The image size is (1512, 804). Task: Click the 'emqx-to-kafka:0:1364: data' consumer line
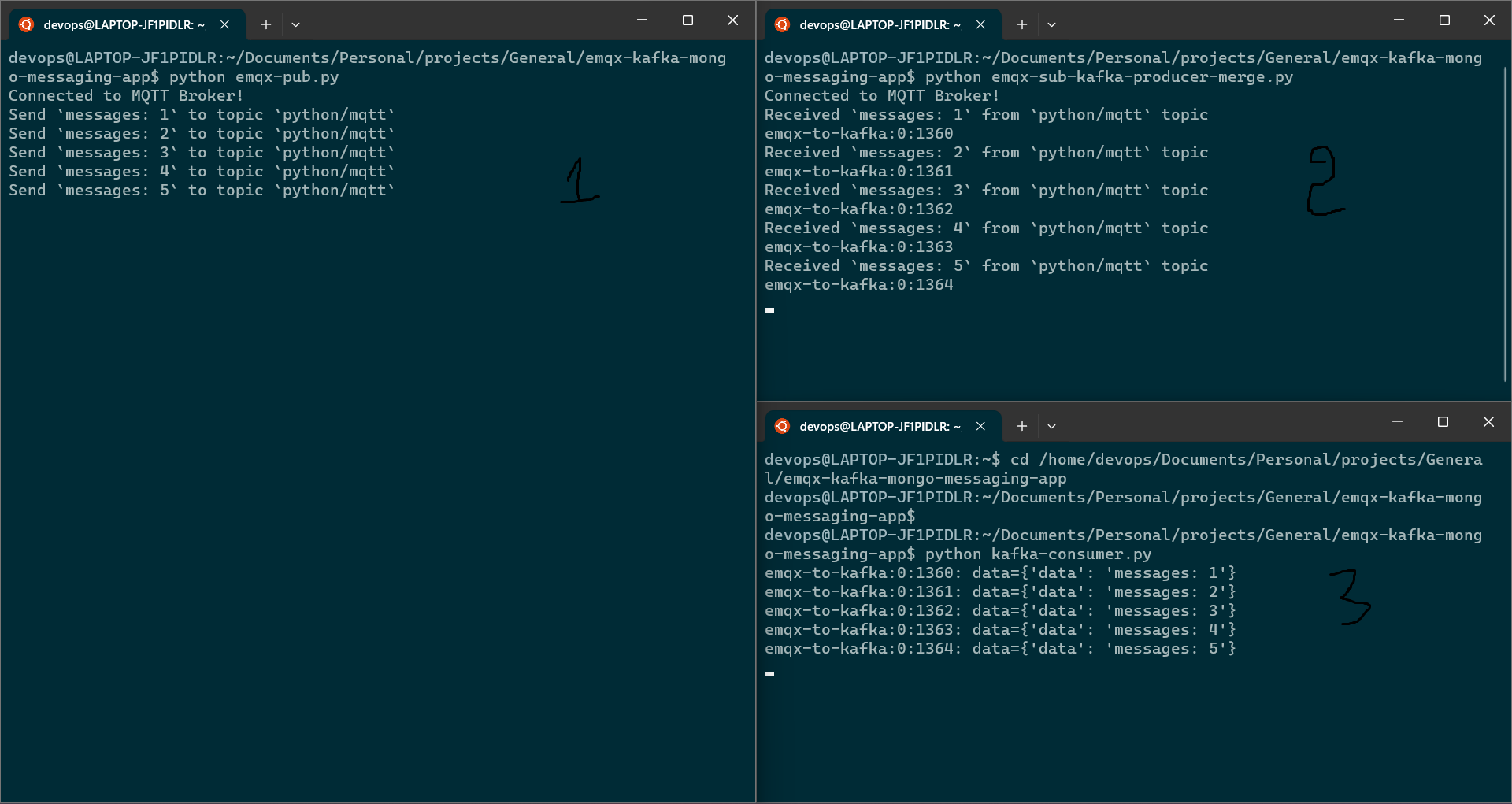coord(1000,649)
